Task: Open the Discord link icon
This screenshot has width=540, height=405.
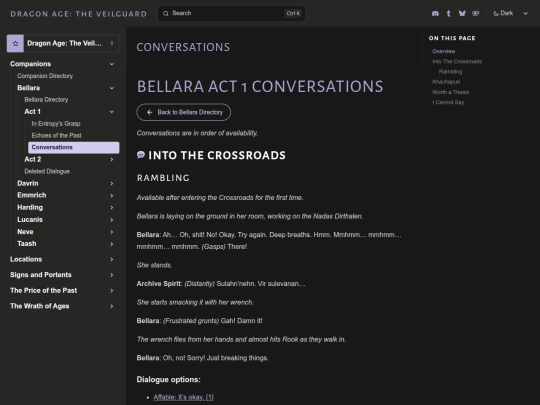Action: [x=435, y=13]
